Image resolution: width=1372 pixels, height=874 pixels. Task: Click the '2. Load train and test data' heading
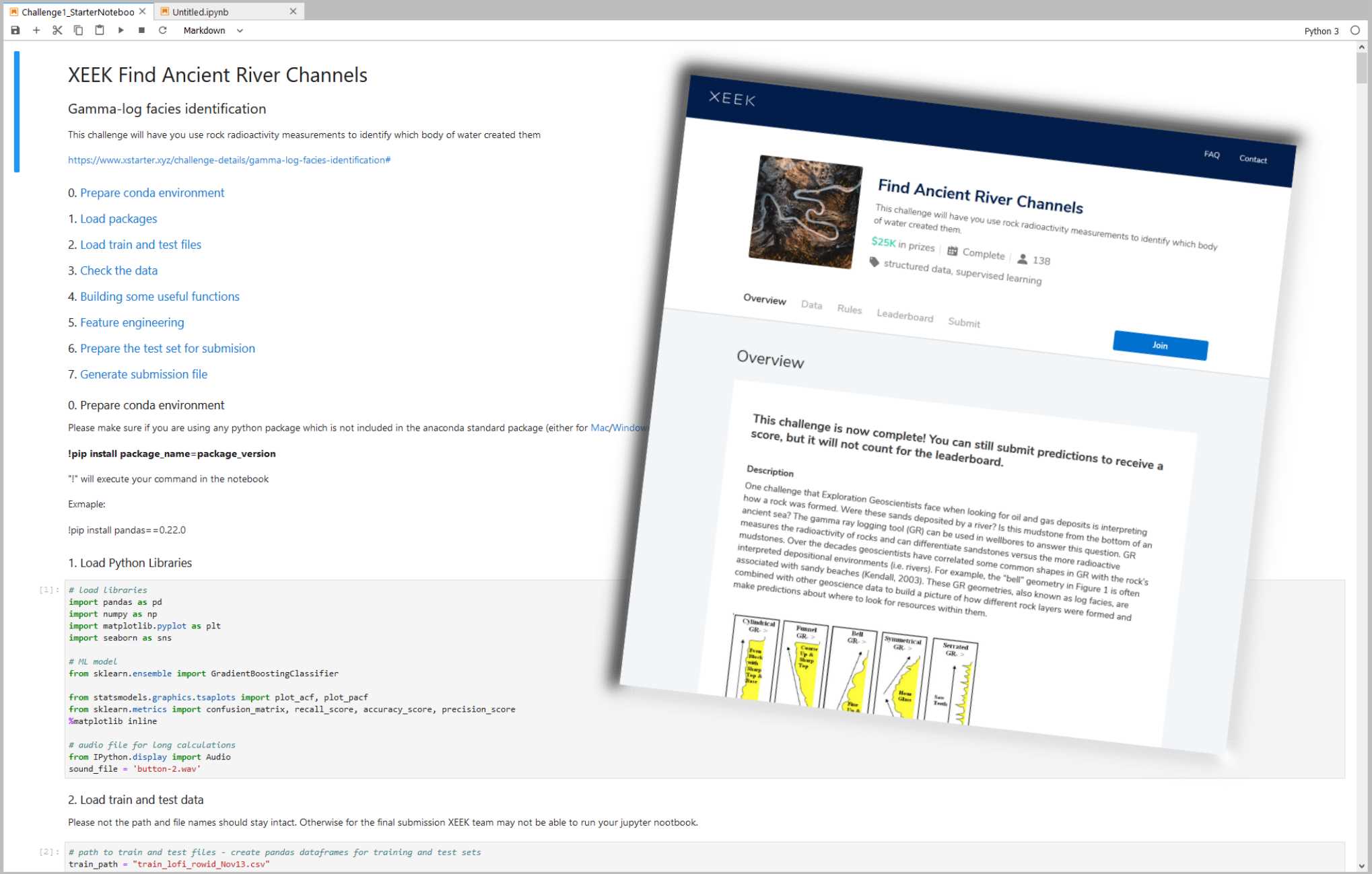tap(135, 800)
